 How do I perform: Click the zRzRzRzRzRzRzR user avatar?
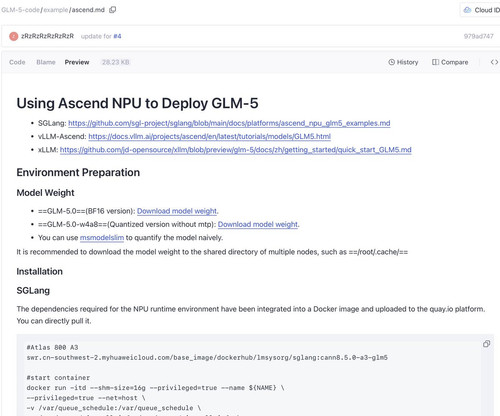[13, 36]
